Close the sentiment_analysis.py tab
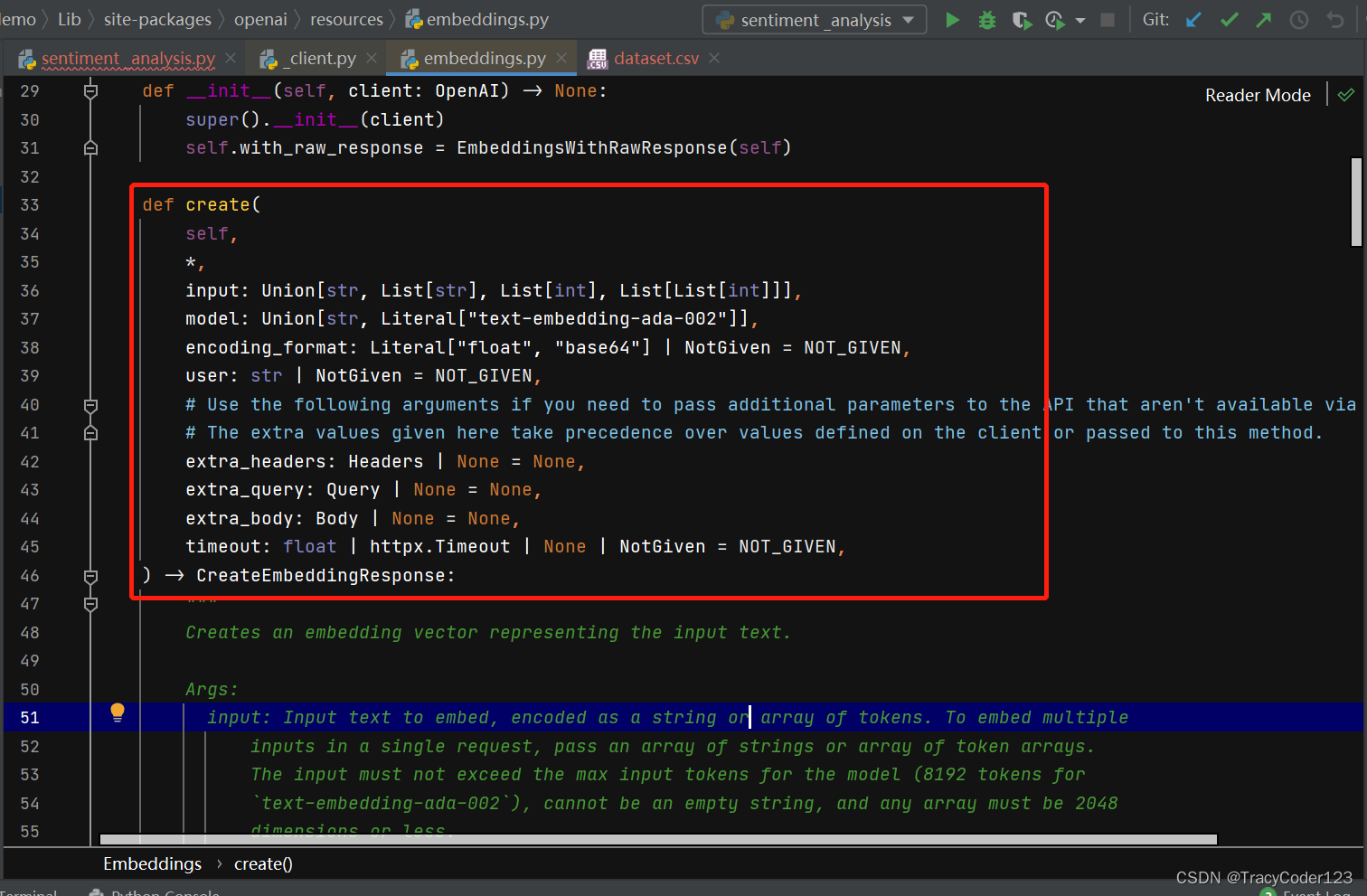Image resolution: width=1367 pixels, height=896 pixels. click(231, 59)
